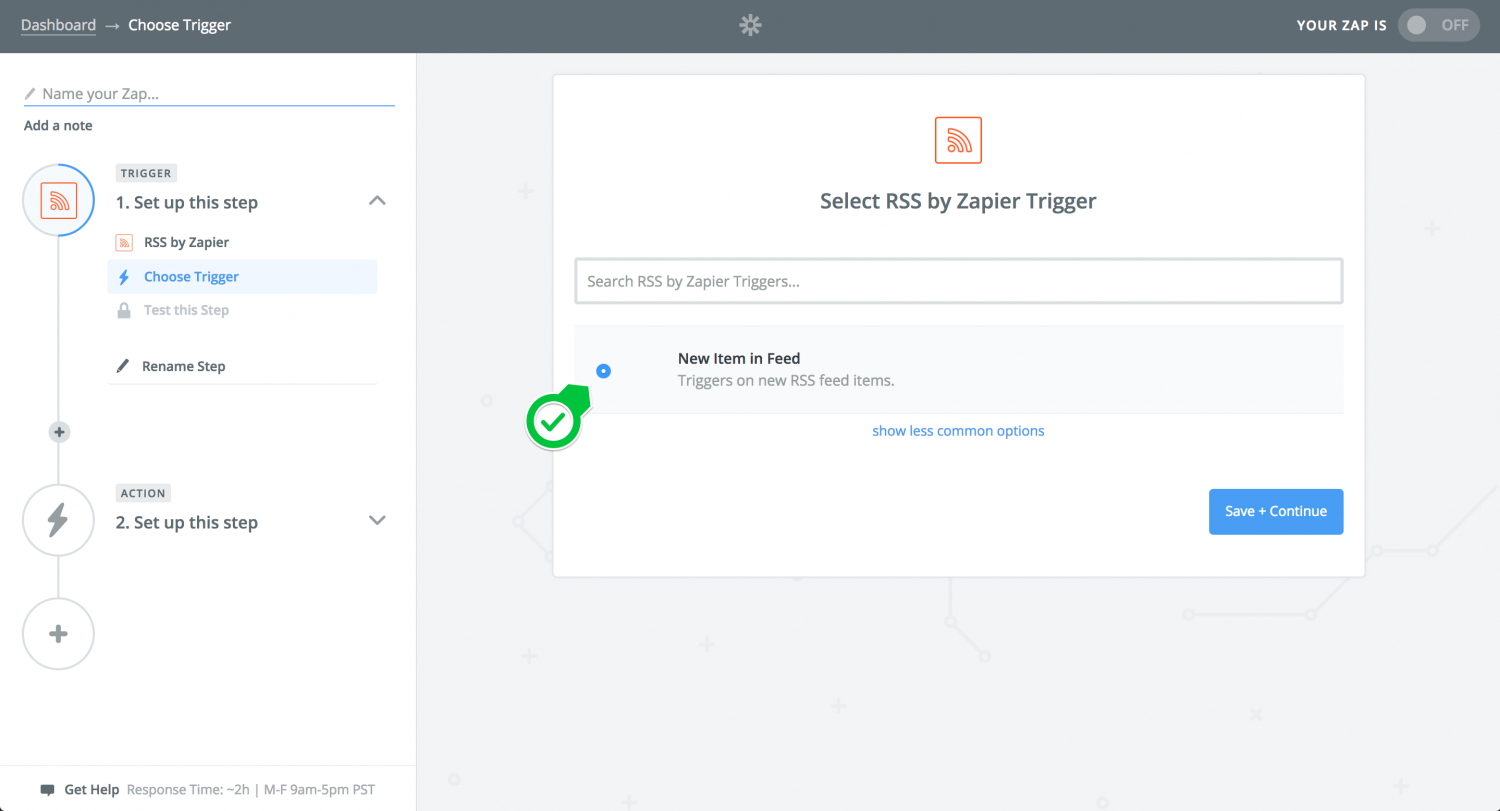Click the 1. Set up this step heading
Viewport: 1500px width, 811px height.
[187, 202]
